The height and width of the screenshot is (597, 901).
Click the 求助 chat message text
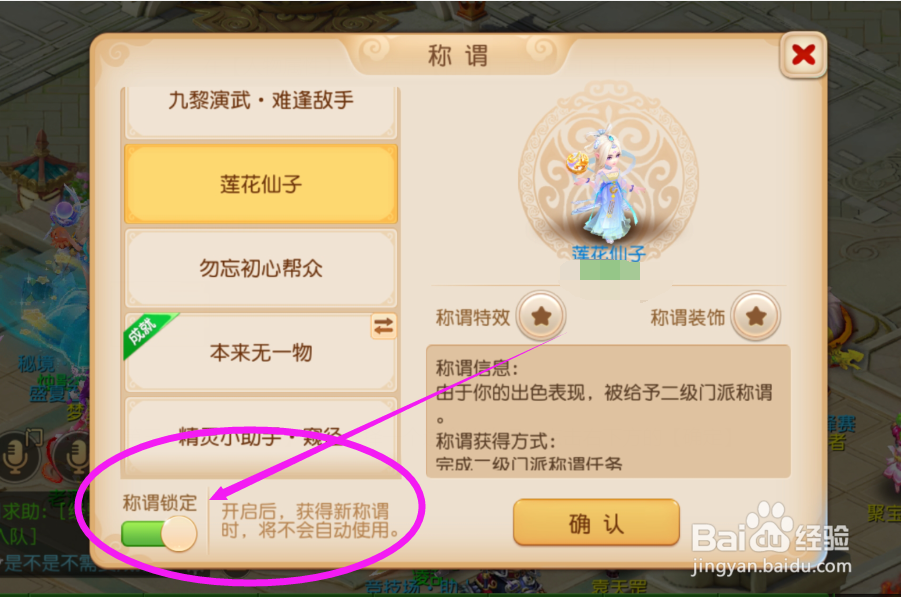pos(41,511)
